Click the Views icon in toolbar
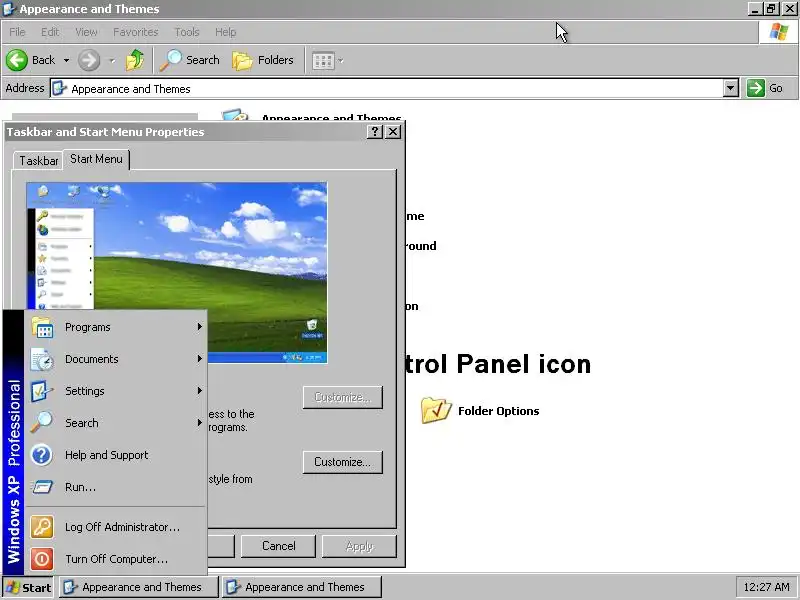 pyautogui.click(x=323, y=61)
